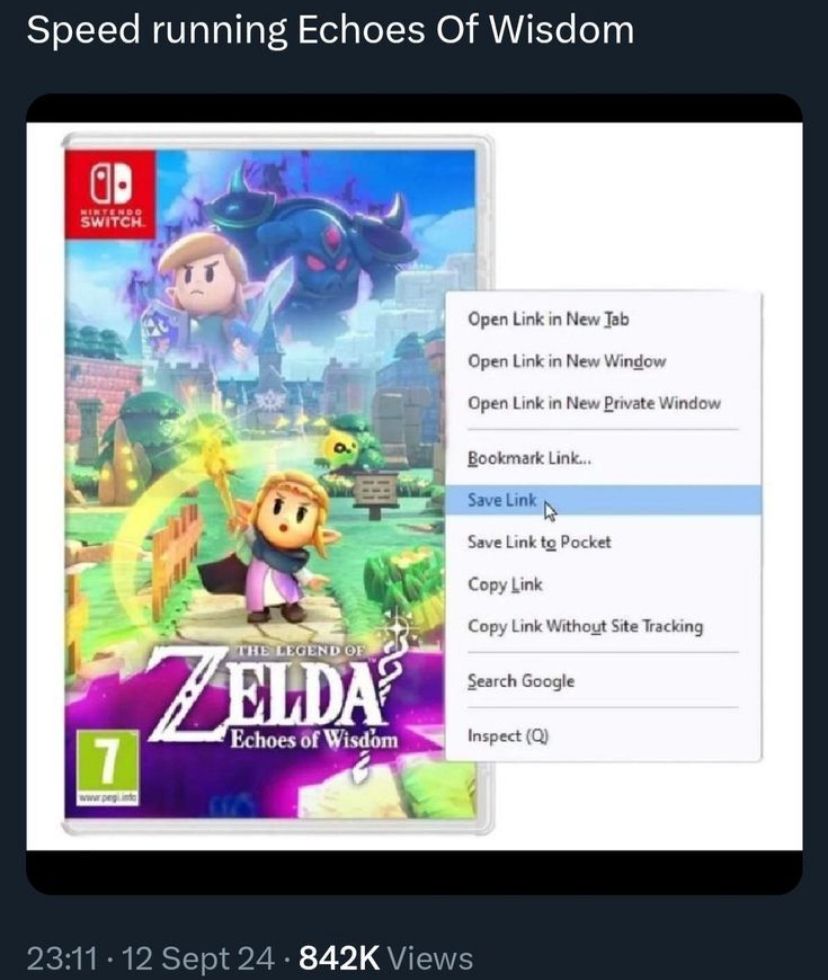
Task: Choose Save Link to Pocket
Action: [604, 542]
